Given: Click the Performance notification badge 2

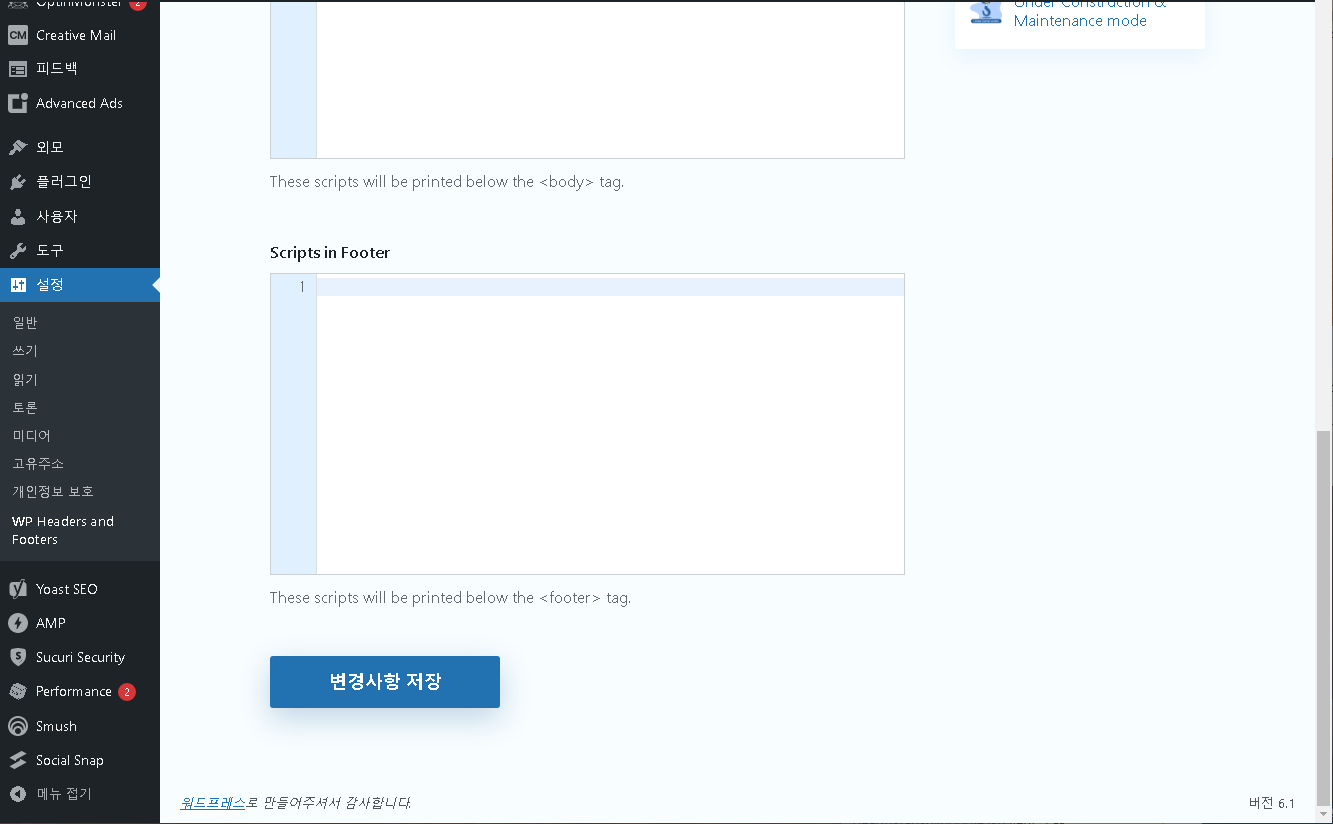Looking at the screenshot, I should 126,692.
